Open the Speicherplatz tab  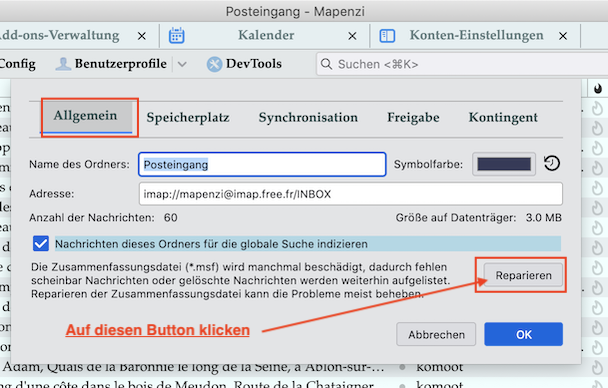(x=188, y=117)
